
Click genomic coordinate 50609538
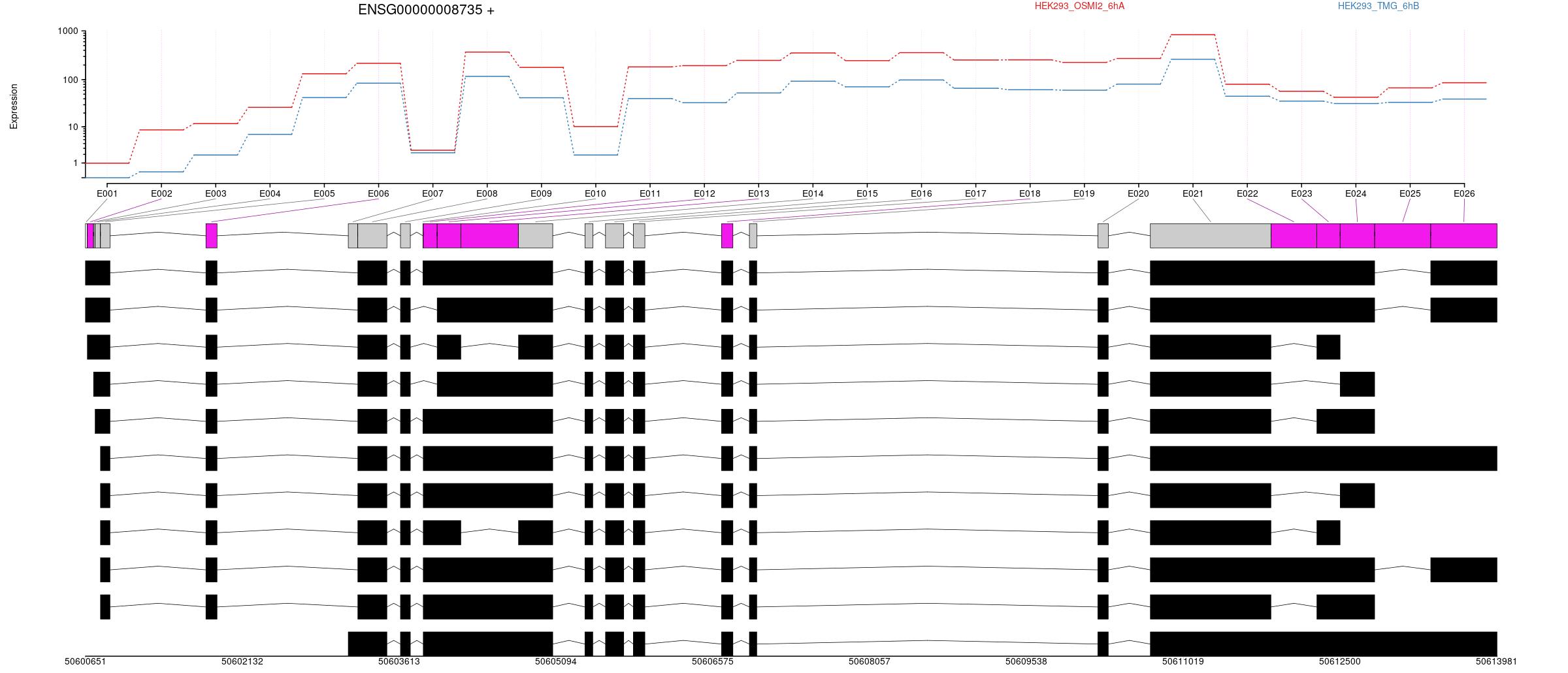[x=1026, y=661]
